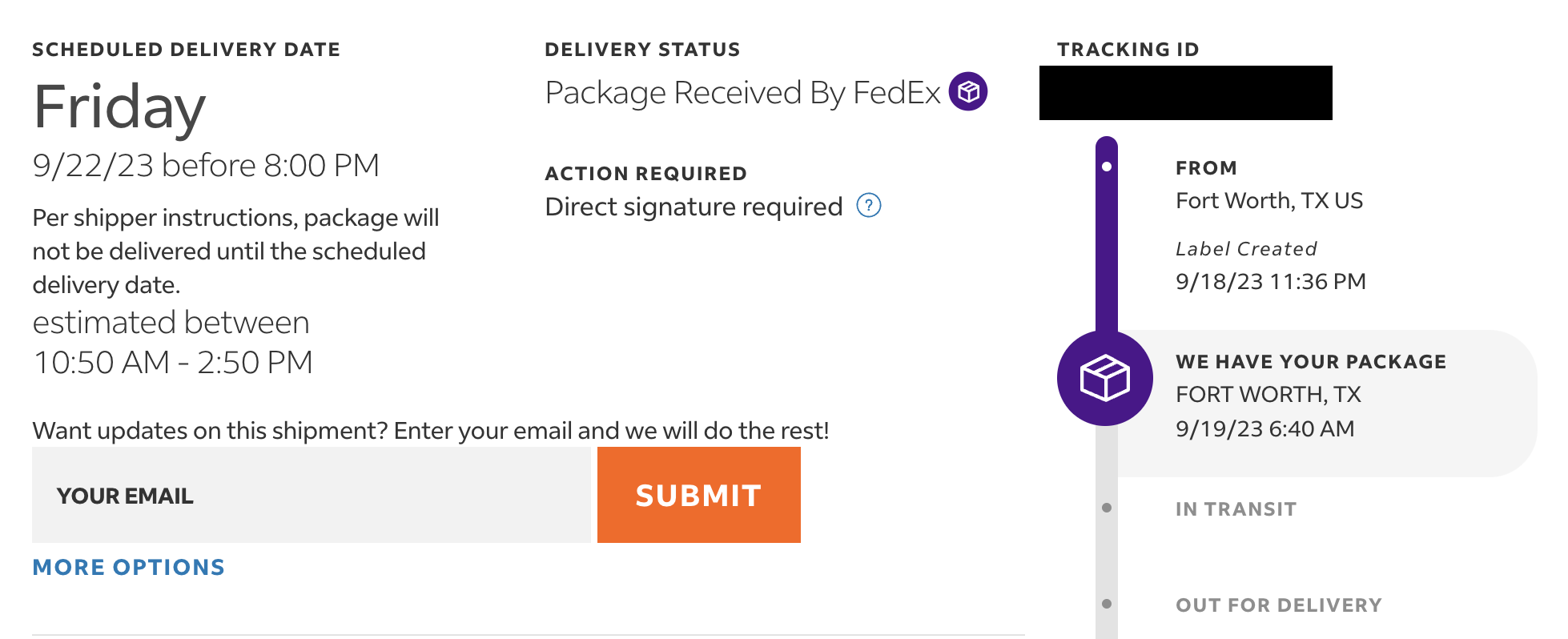Click the Package Received By FedEx status
The width and height of the screenshot is (1568, 639).
point(742,93)
